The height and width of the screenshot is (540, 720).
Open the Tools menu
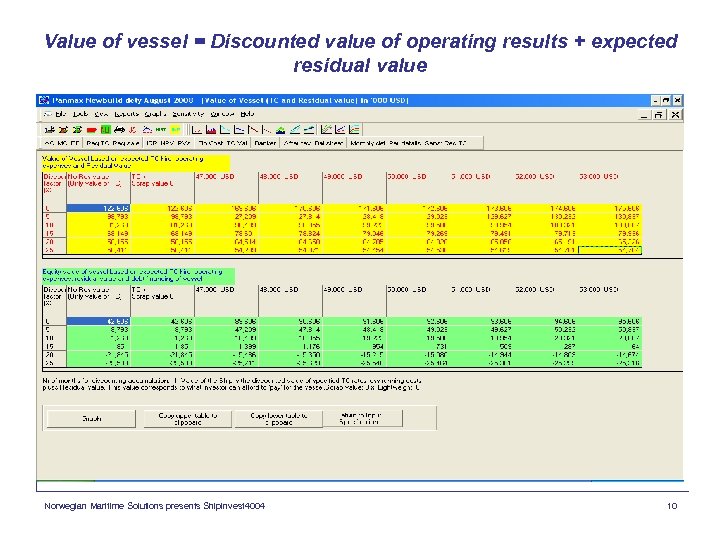coord(81,114)
